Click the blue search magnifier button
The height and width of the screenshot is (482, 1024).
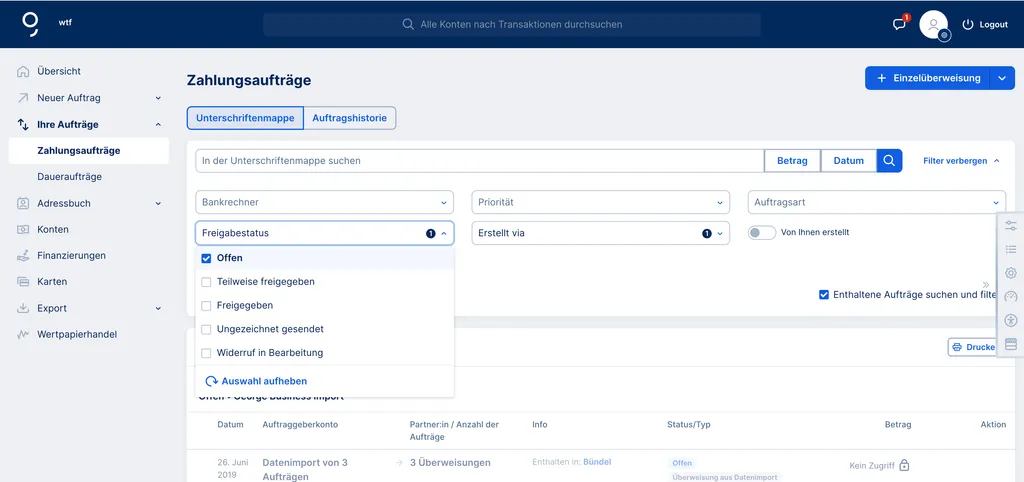[889, 161]
